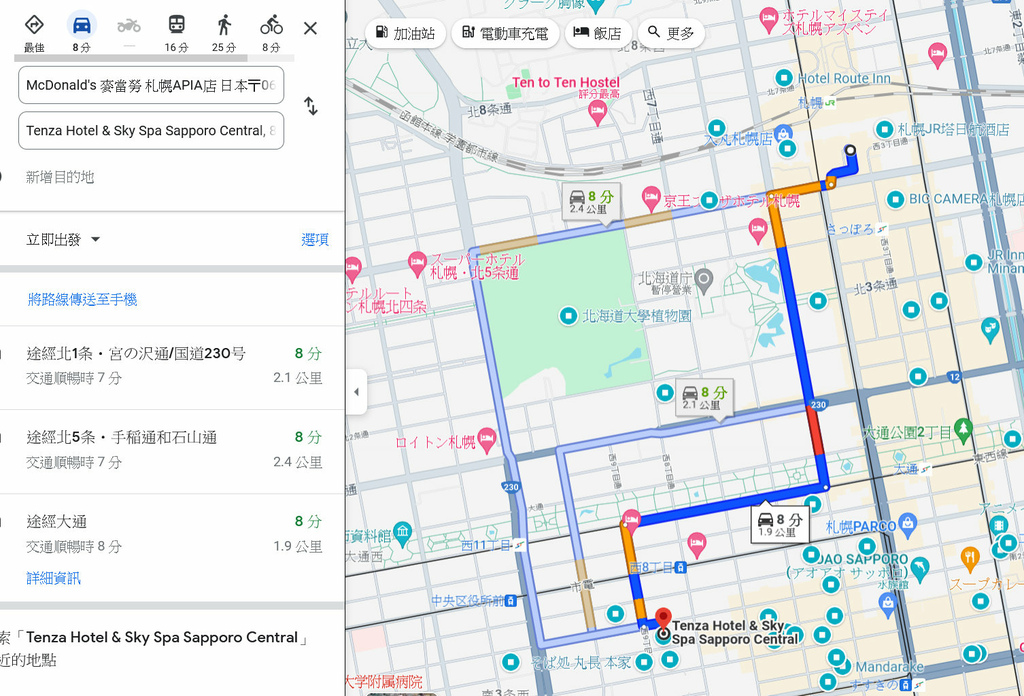This screenshot has width=1024, height=696.
Task: Select public transit travel mode
Action: pyautogui.click(x=176, y=25)
